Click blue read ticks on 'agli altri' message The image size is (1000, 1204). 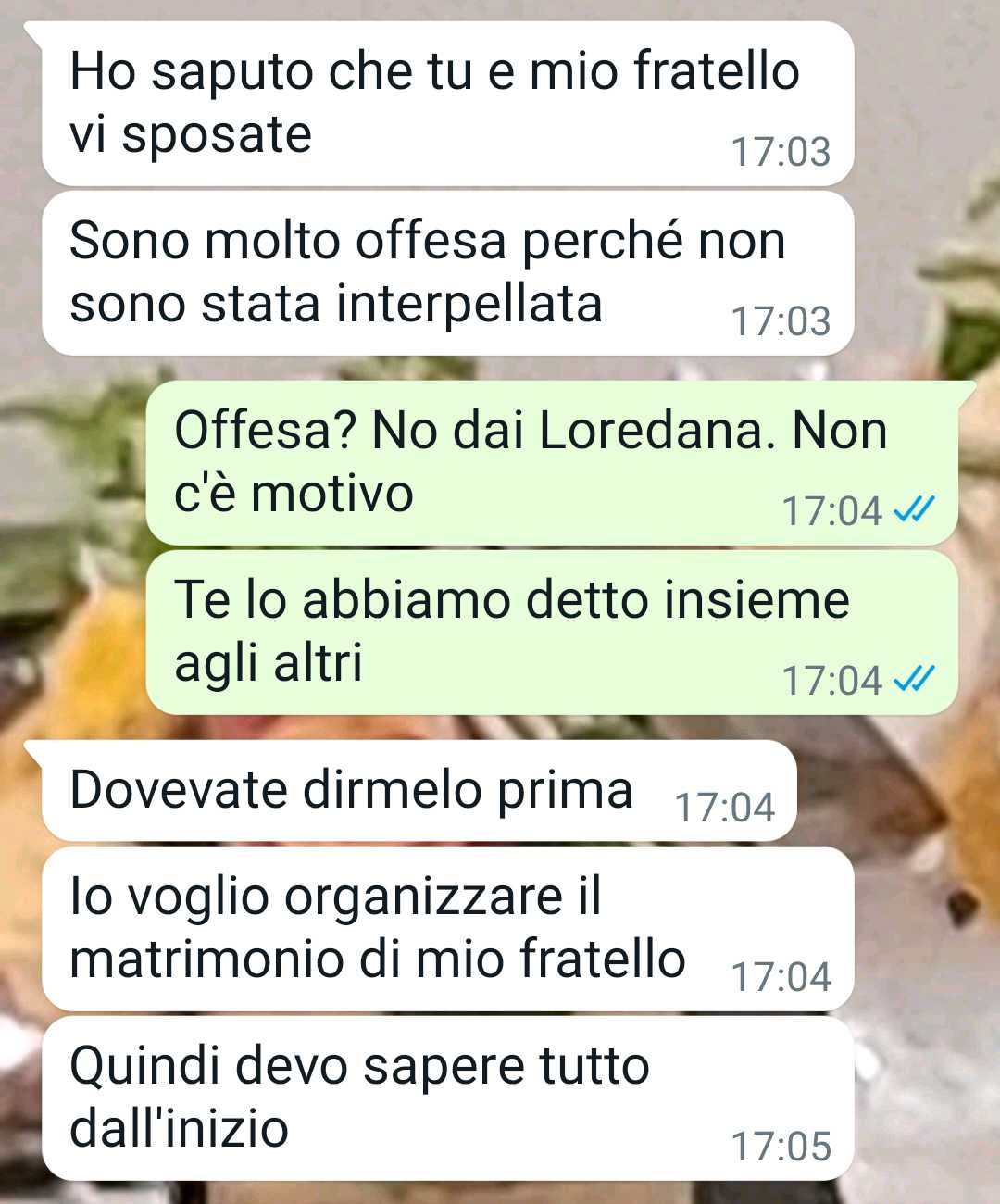pyautogui.click(x=914, y=679)
